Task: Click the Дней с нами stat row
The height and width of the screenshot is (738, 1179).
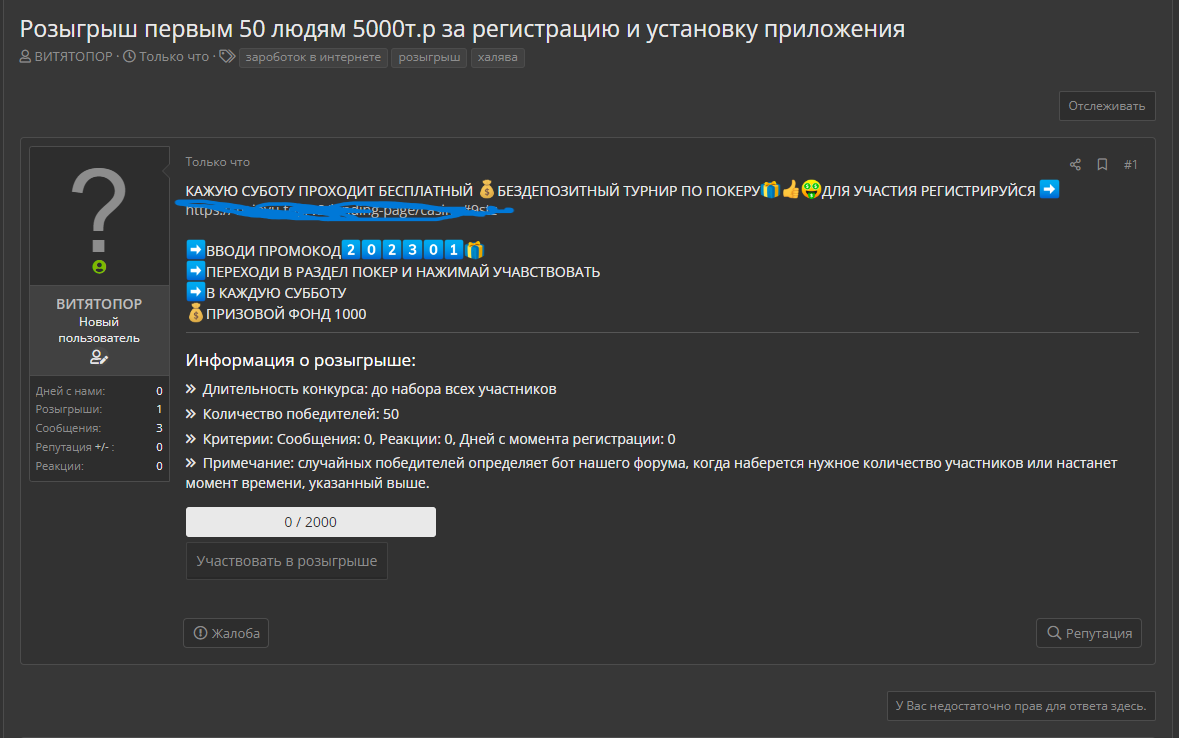Action: coord(99,391)
